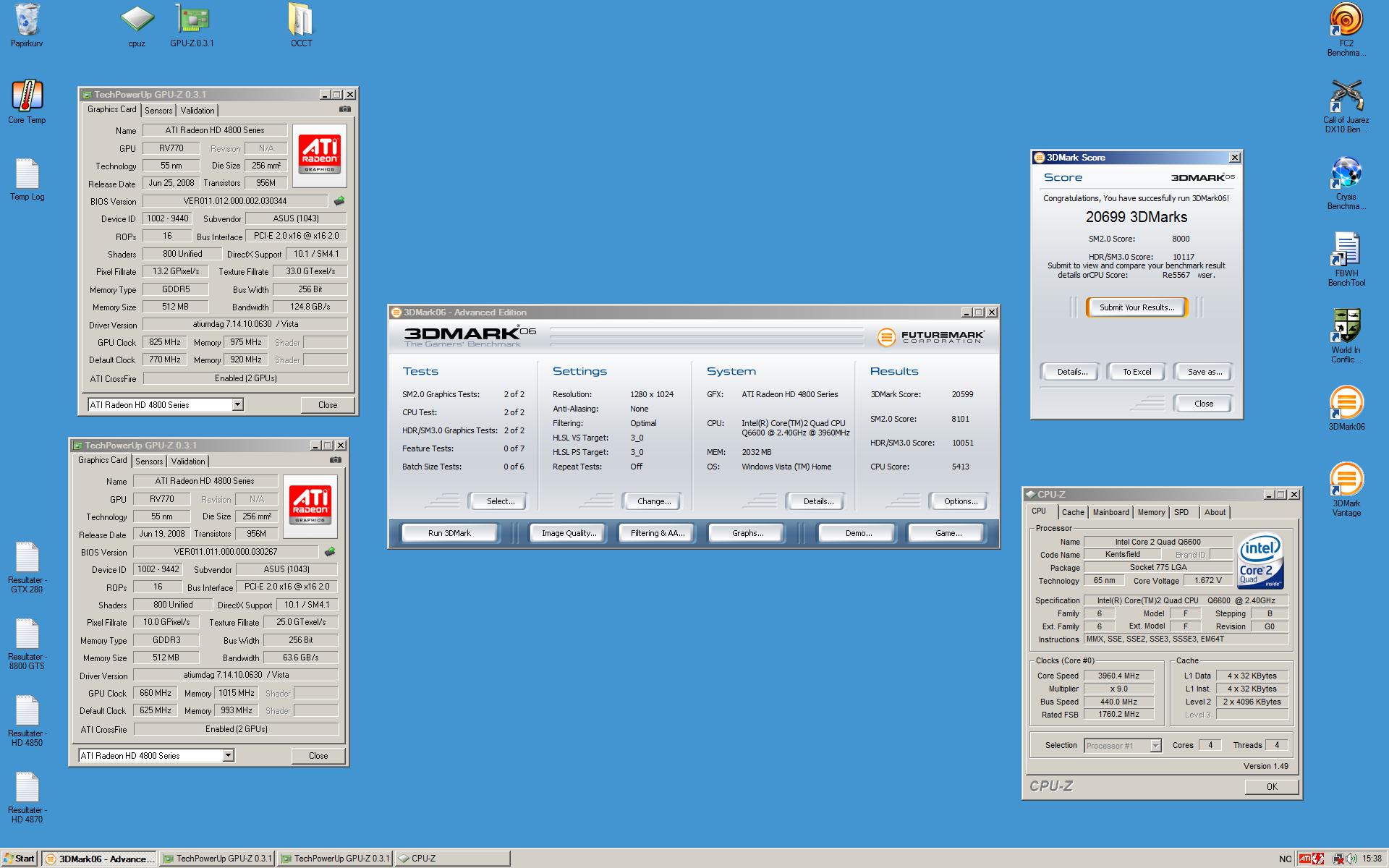Open Resultater - HD 4870 file
Image resolution: width=1389 pixels, height=868 pixels.
[x=27, y=797]
